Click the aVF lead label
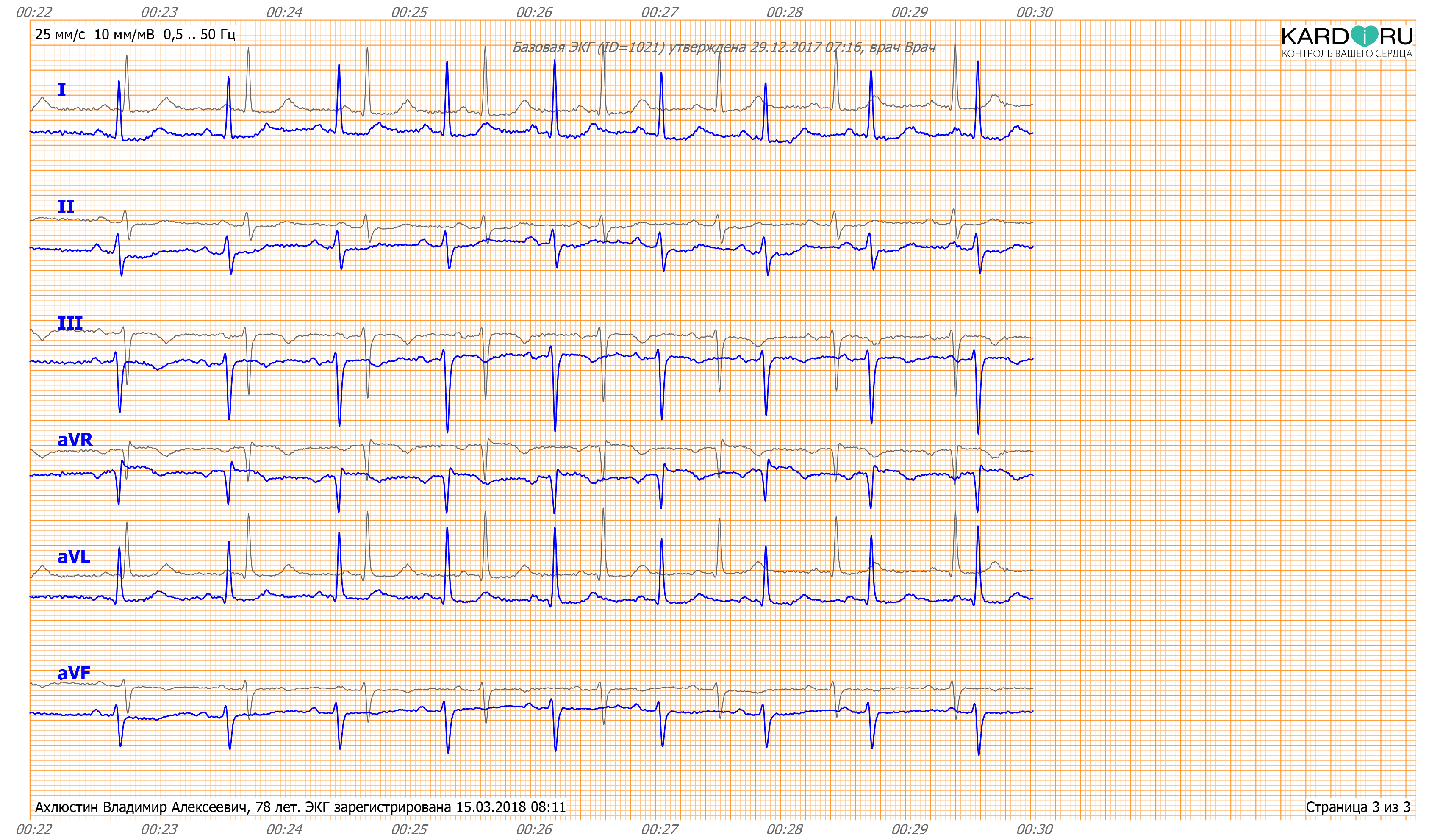This screenshot has height=840, width=1429. 74,674
